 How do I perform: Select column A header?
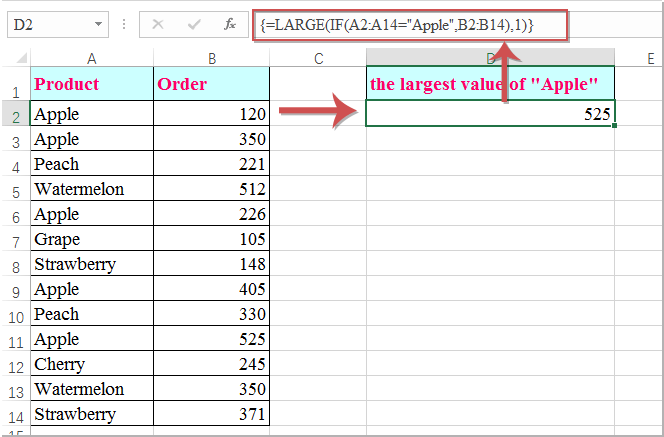coord(91,59)
